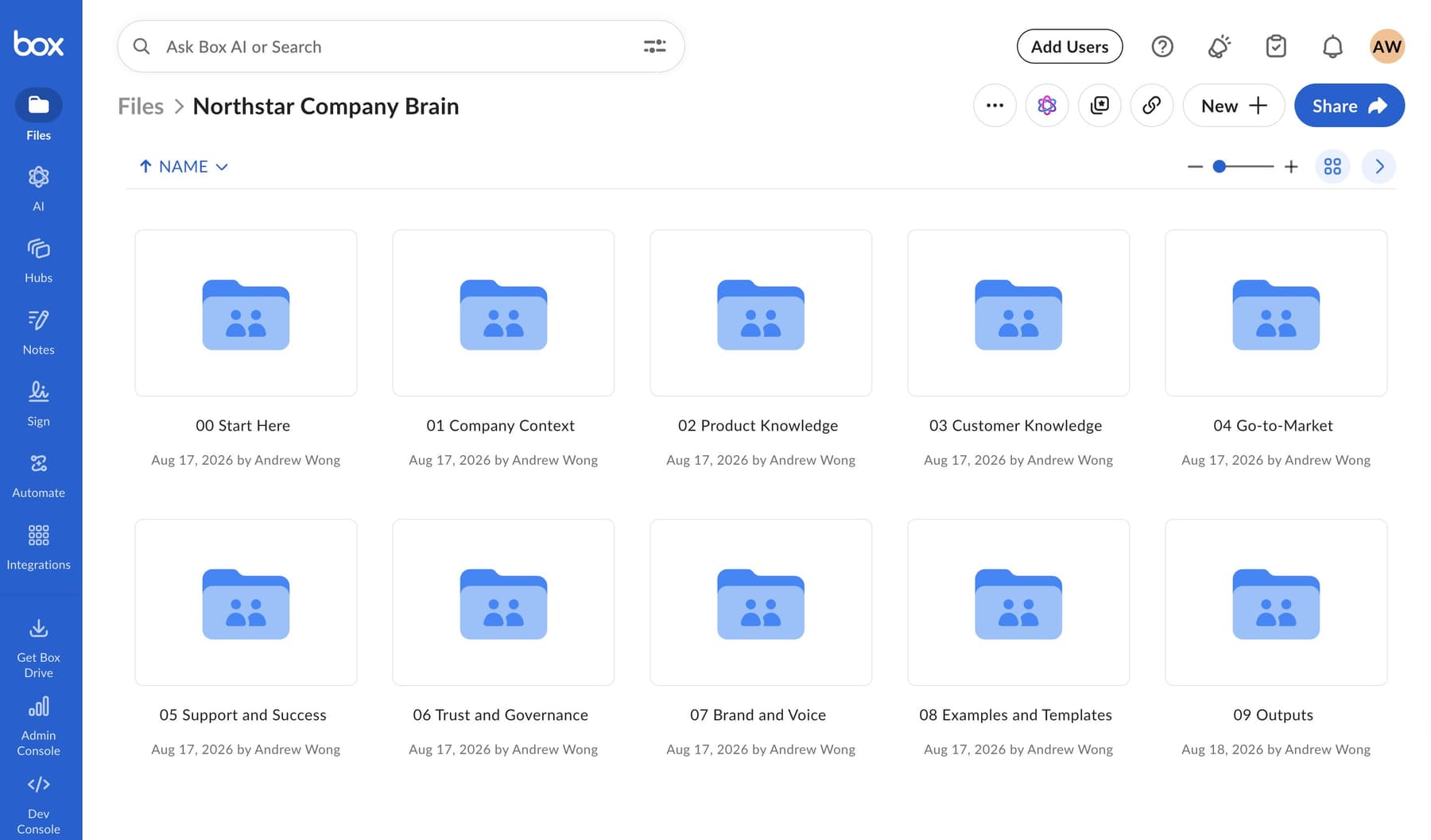Click the add to collection icon

(1099, 105)
